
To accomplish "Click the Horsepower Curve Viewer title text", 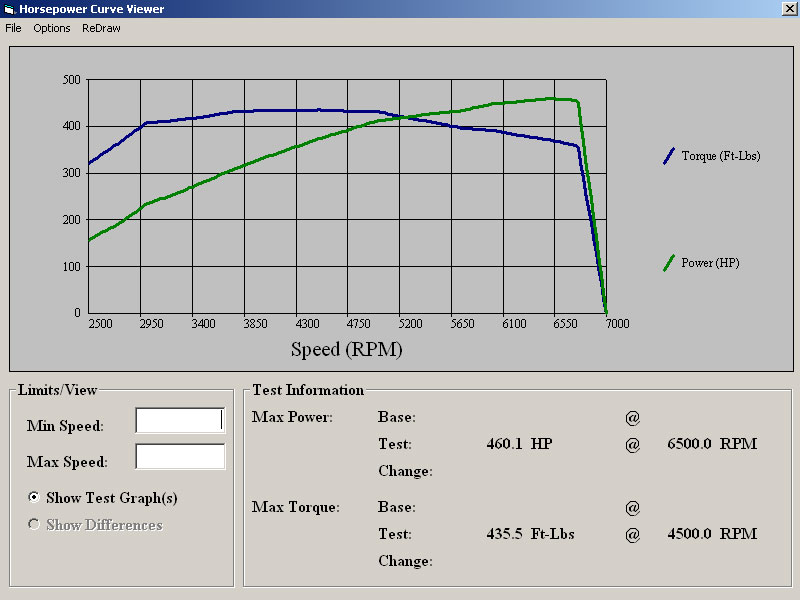I will (92, 9).
